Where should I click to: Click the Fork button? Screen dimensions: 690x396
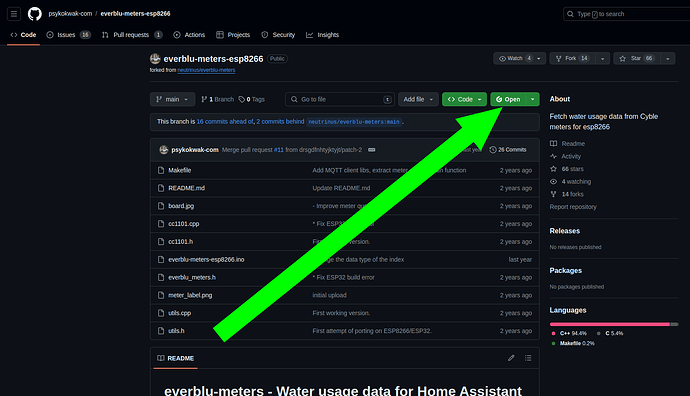572,59
